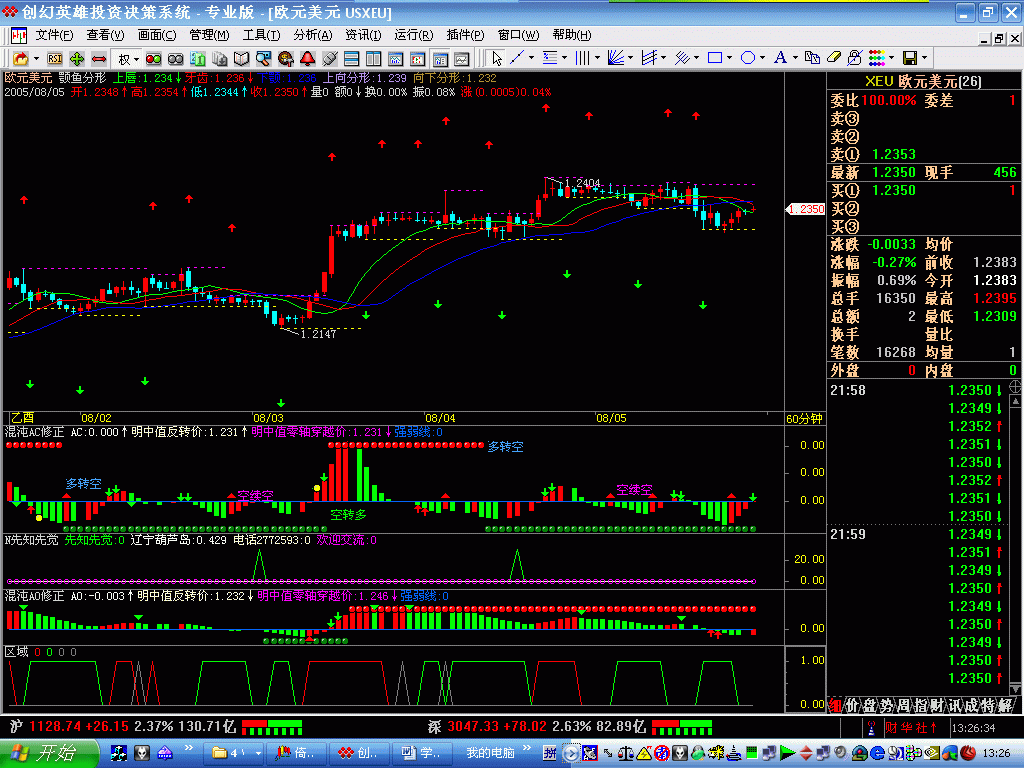This screenshot has height=768, width=1024.
Task: Click the 沪 1128.74 index status entry
Action: 122,726
